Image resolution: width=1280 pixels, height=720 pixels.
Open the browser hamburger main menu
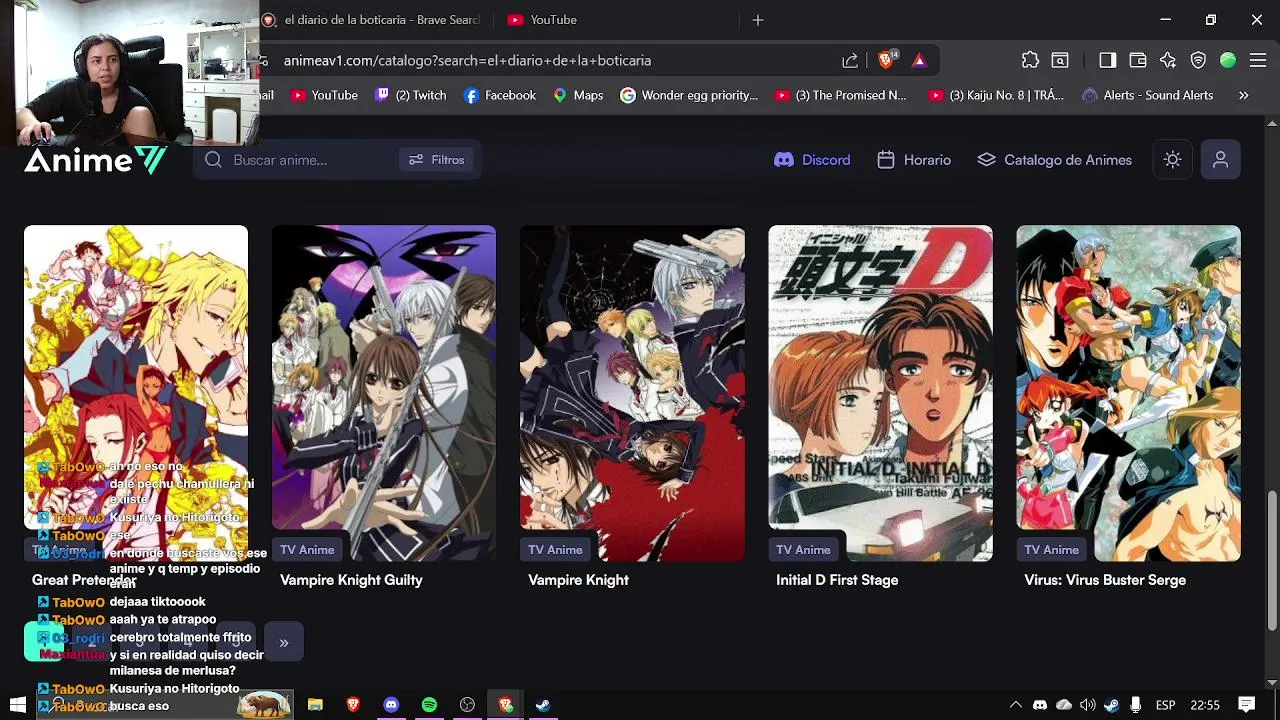pyautogui.click(x=1259, y=60)
